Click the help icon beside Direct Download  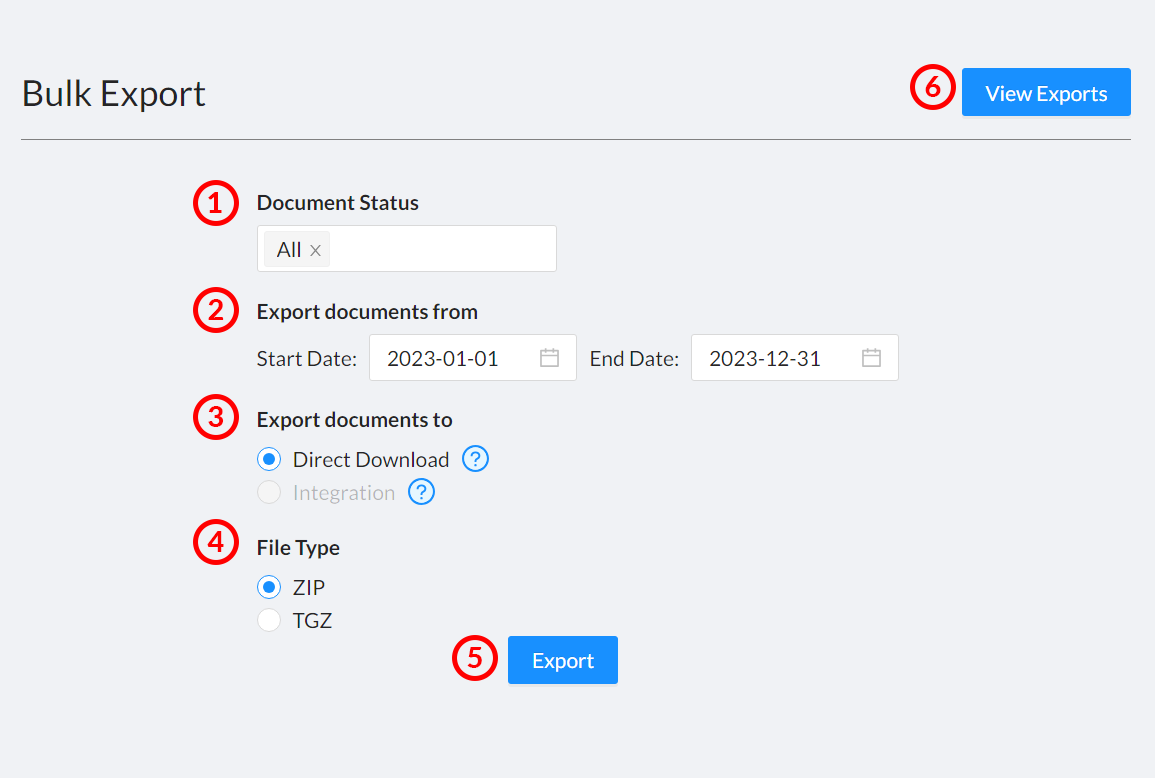[x=475, y=459]
